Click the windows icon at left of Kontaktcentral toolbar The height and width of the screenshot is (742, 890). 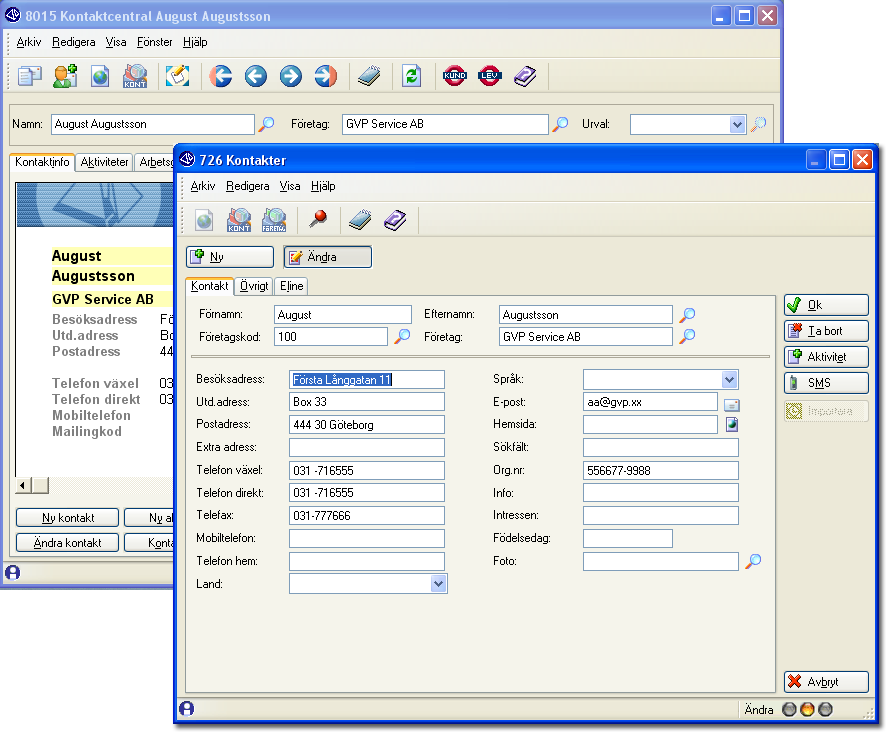pyautogui.click(x=30, y=76)
